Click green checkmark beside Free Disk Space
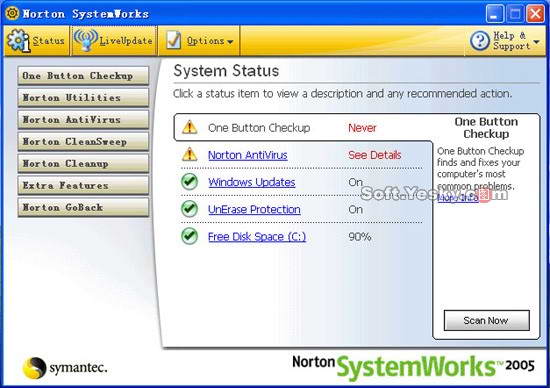 click(x=189, y=236)
